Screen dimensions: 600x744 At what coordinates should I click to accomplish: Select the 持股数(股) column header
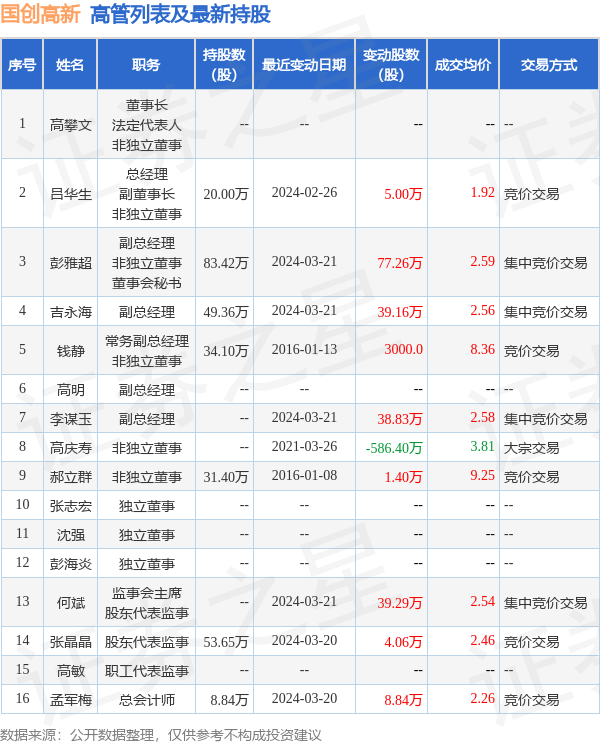(224, 65)
